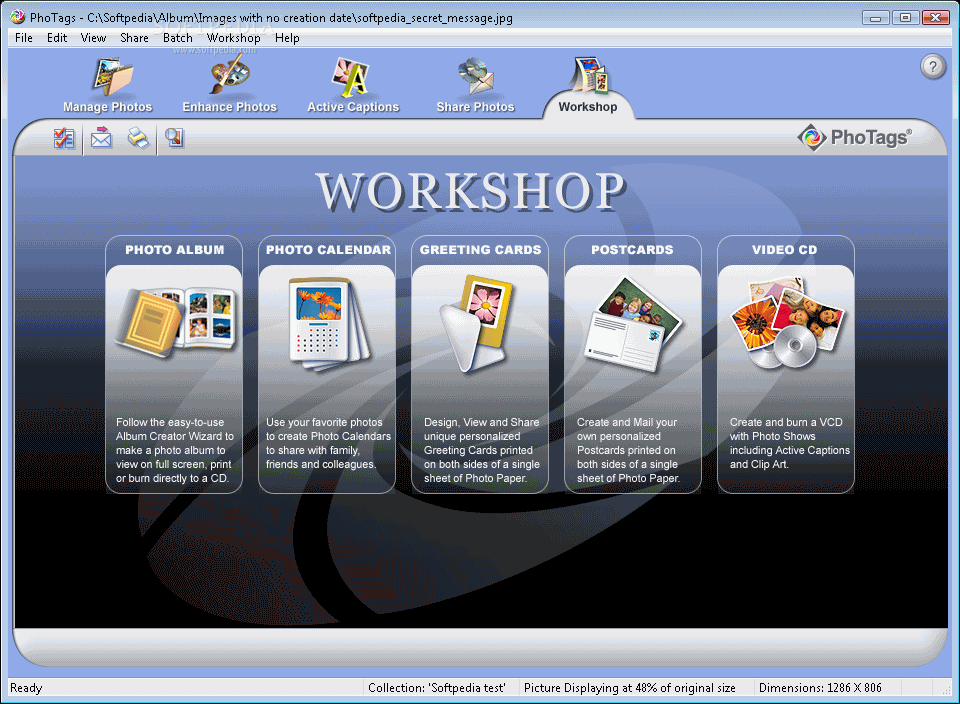This screenshot has width=960, height=704.
Task: Maximize the PhoTags window
Action: [905, 18]
